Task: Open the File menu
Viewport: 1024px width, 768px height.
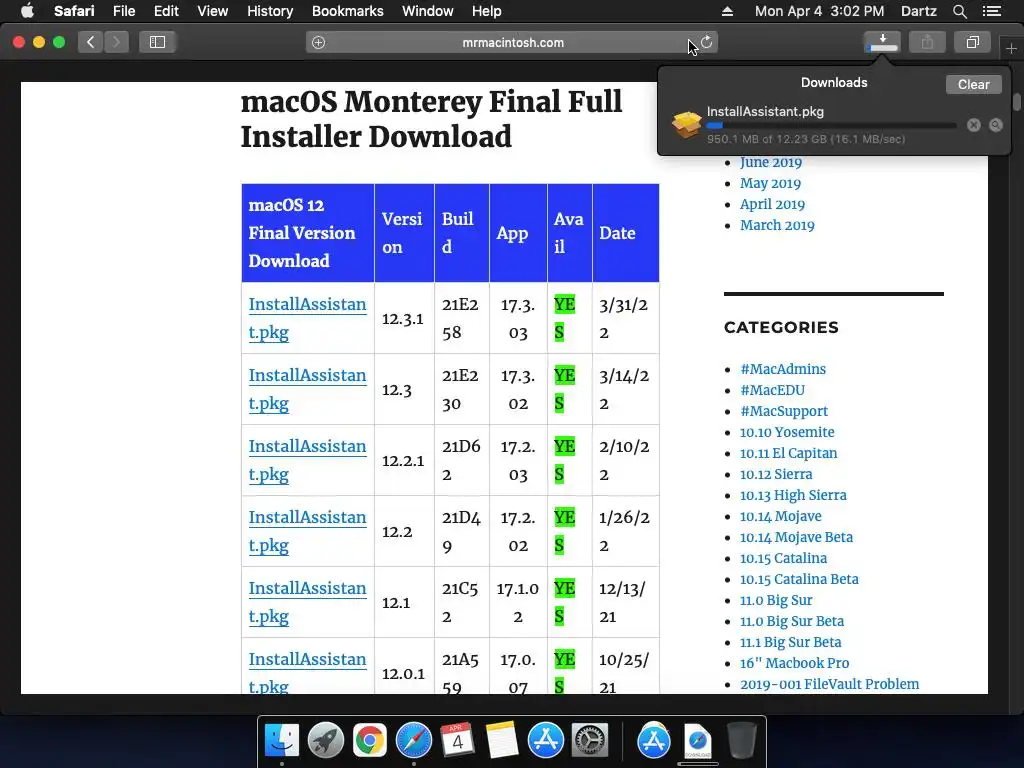Action: pyautogui.click(x=124, y=11)
